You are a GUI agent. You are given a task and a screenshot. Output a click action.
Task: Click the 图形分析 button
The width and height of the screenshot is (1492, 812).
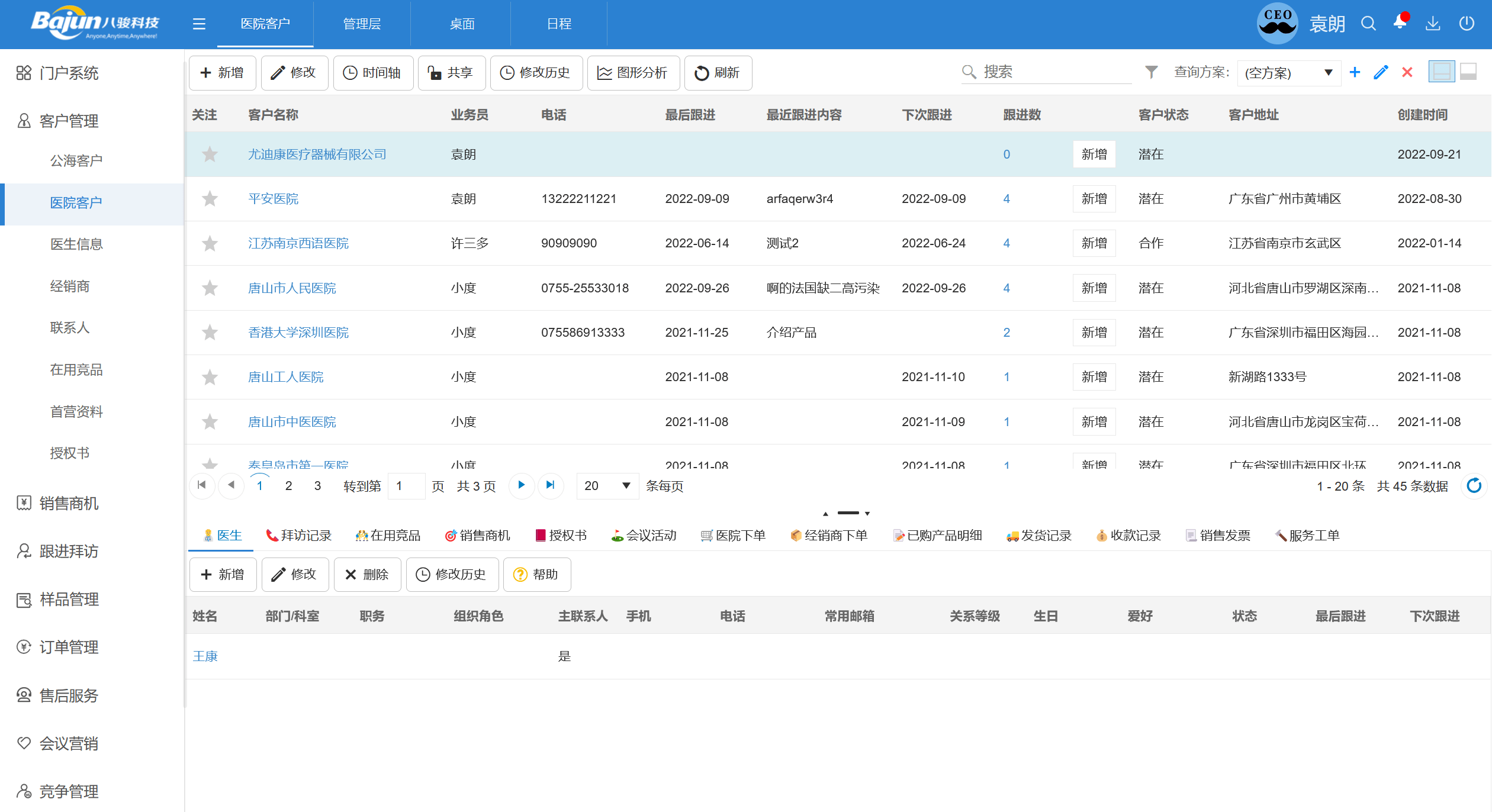tap(633, 73)
